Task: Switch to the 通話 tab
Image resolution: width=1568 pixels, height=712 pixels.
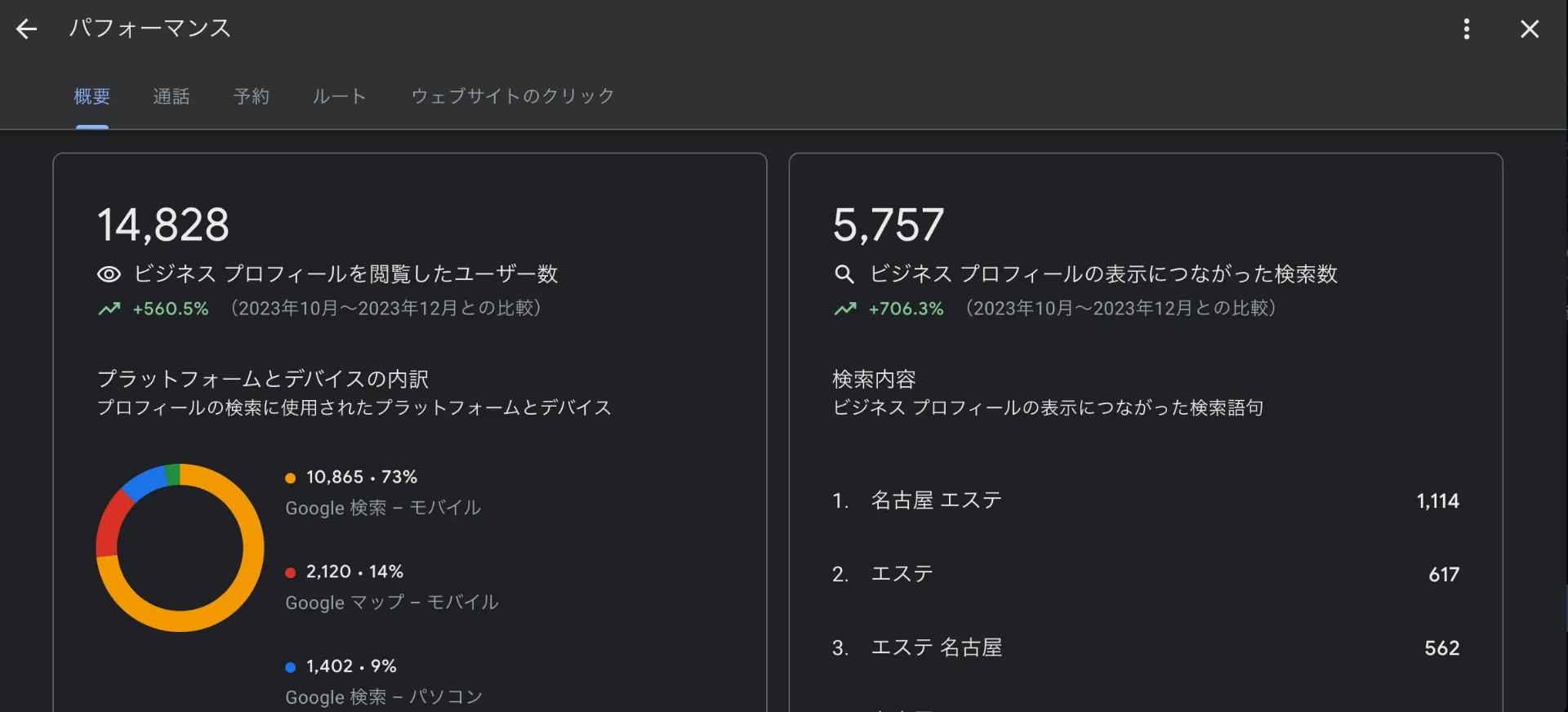Action: 171,96
